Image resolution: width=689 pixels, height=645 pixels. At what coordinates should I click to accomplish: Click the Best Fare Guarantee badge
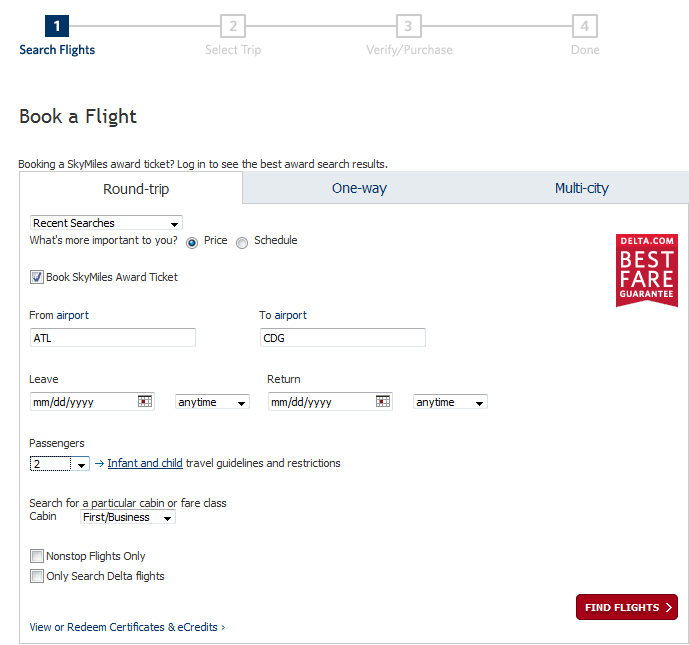pyautogui.click(x=646, y=270)
